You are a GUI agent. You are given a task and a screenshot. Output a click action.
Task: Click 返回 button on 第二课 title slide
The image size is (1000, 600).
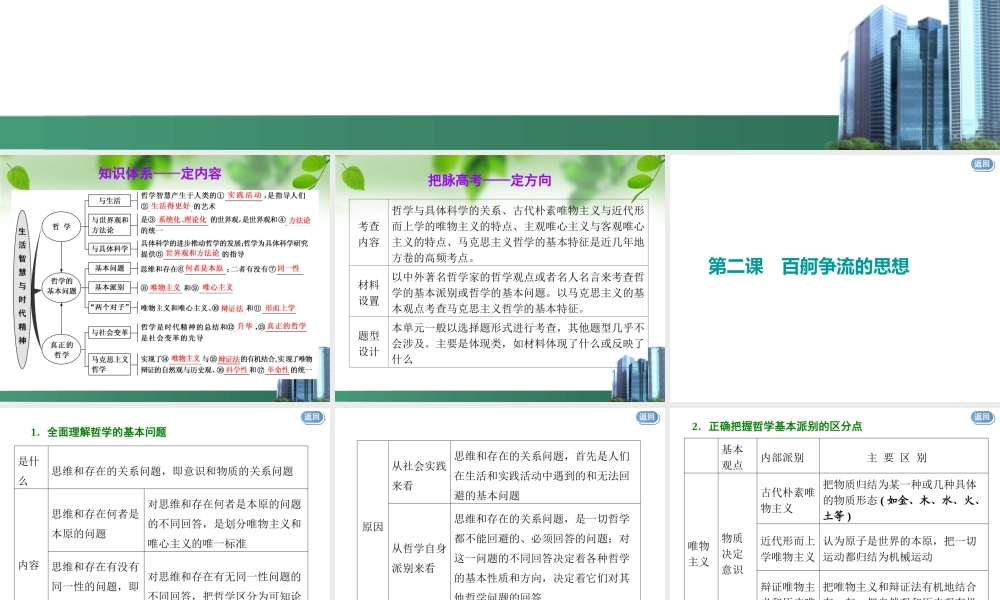click(x=982, y=165)
